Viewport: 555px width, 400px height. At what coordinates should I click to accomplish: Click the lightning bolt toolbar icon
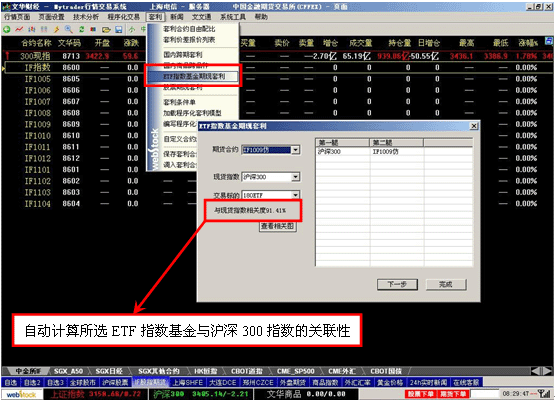tap(56, 29)
